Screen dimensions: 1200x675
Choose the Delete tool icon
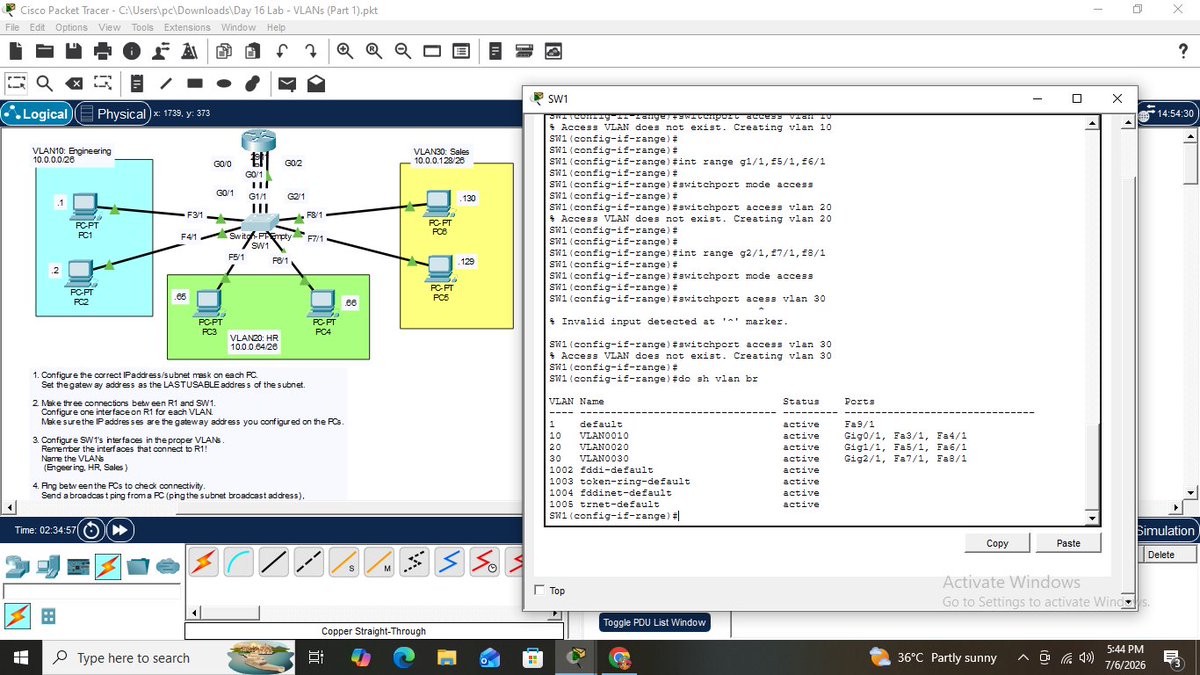point(74,83)
